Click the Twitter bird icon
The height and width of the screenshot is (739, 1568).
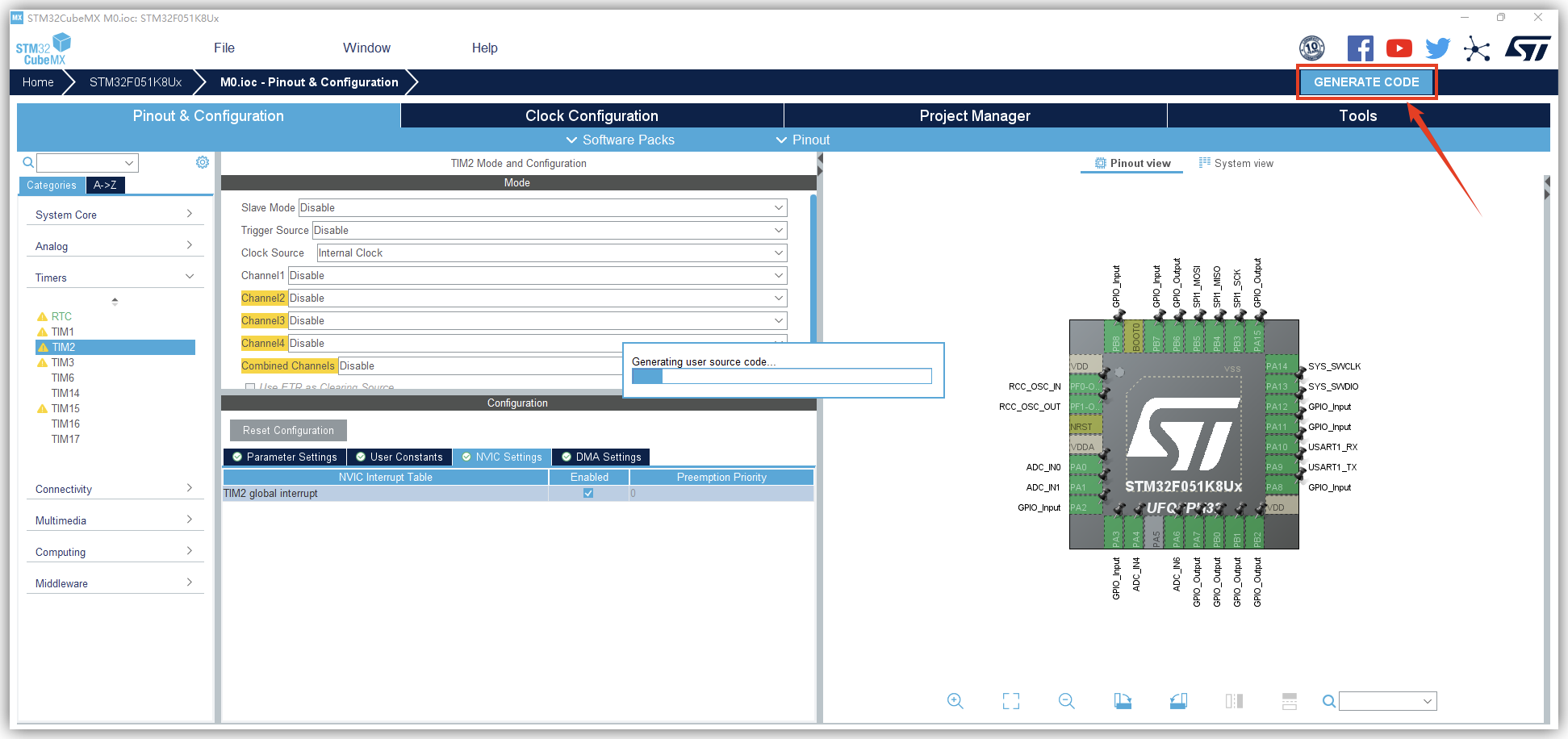1437,48
